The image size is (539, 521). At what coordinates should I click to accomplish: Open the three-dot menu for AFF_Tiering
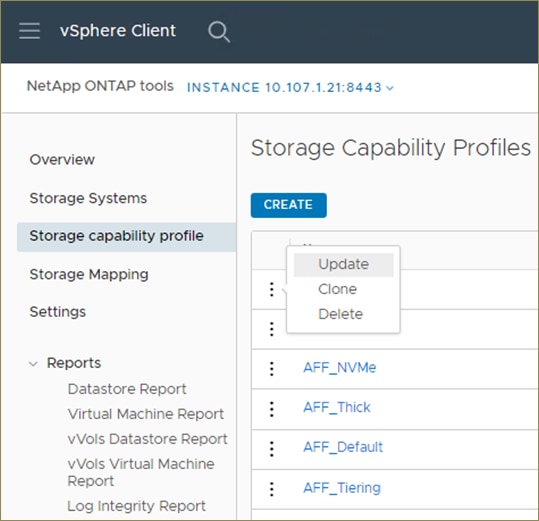coord(272,489)
